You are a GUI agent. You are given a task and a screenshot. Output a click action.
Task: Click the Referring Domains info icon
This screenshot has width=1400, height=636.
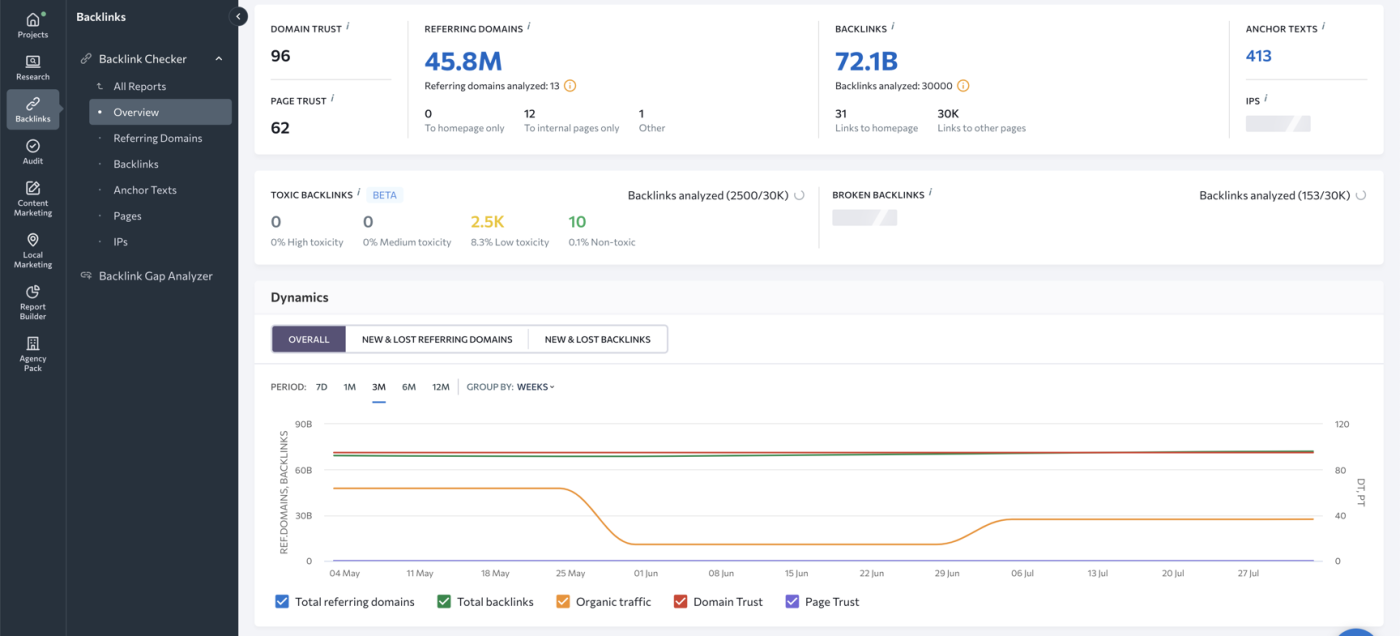(528, 27)
